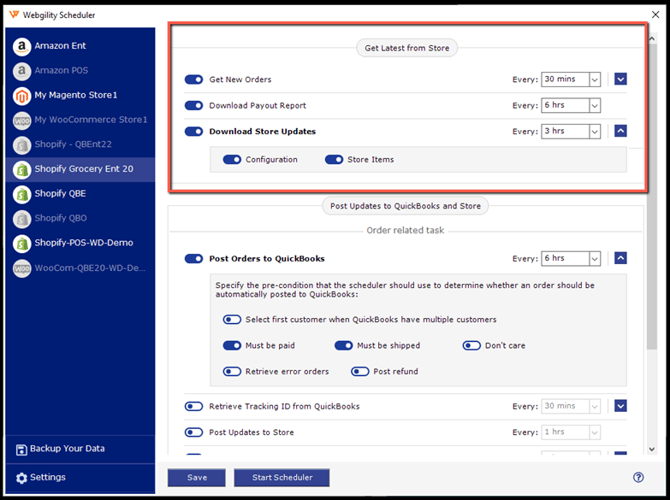Screen dimensions: 670x500
Task: Select Amazon POS store in sidebar
Action: click(63, 71)
